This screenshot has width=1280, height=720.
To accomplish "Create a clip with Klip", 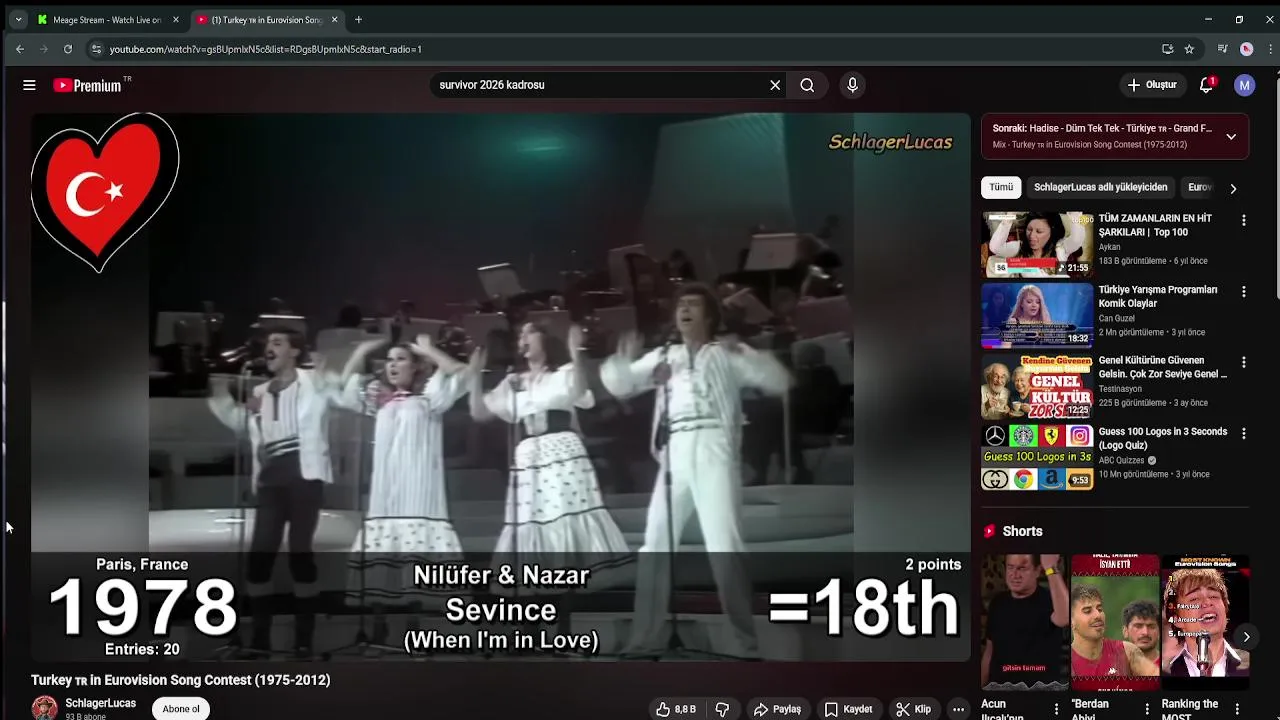I will (913, 709).
